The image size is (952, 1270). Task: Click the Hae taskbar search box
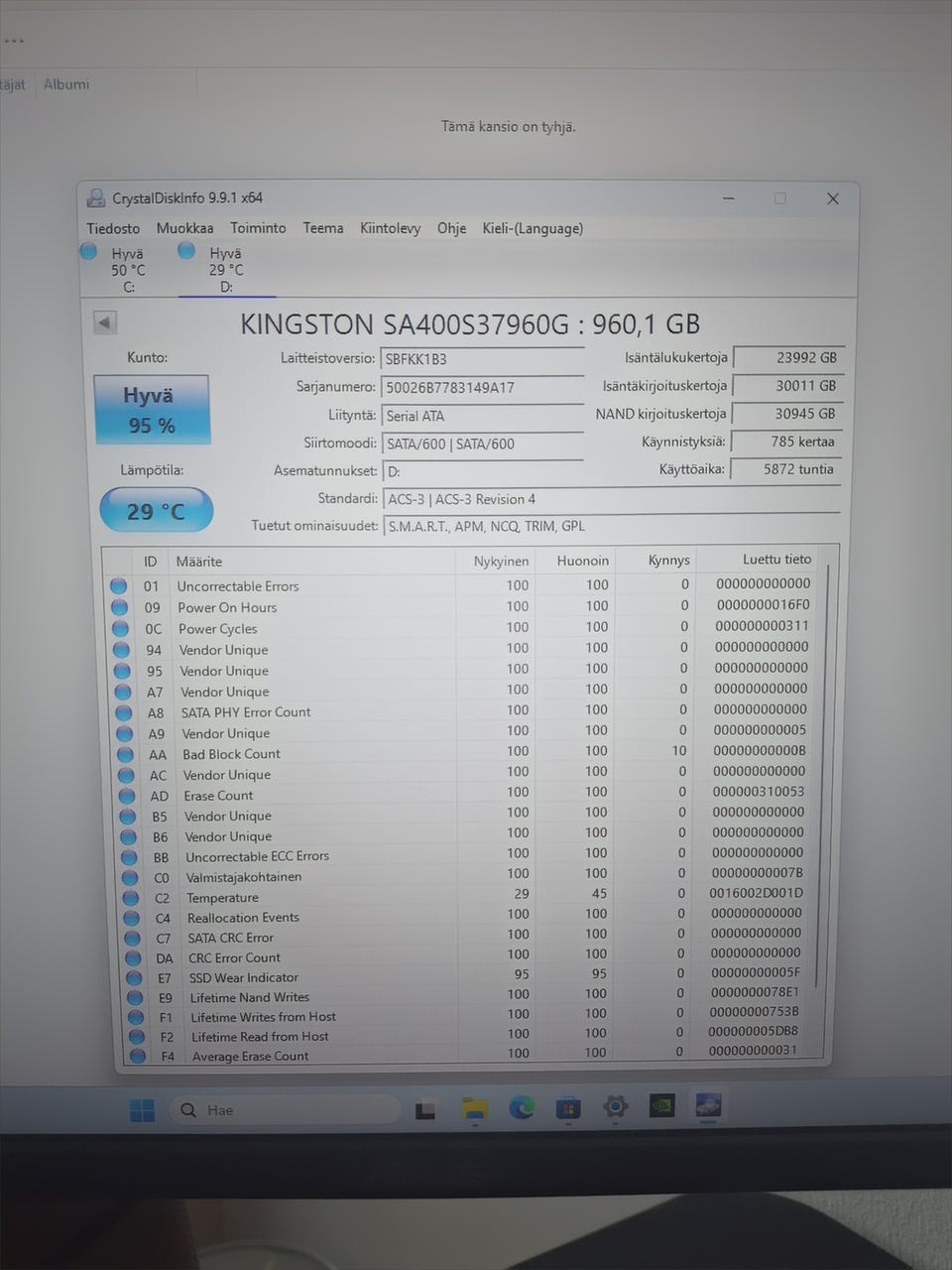click(x=286, y=1109)
